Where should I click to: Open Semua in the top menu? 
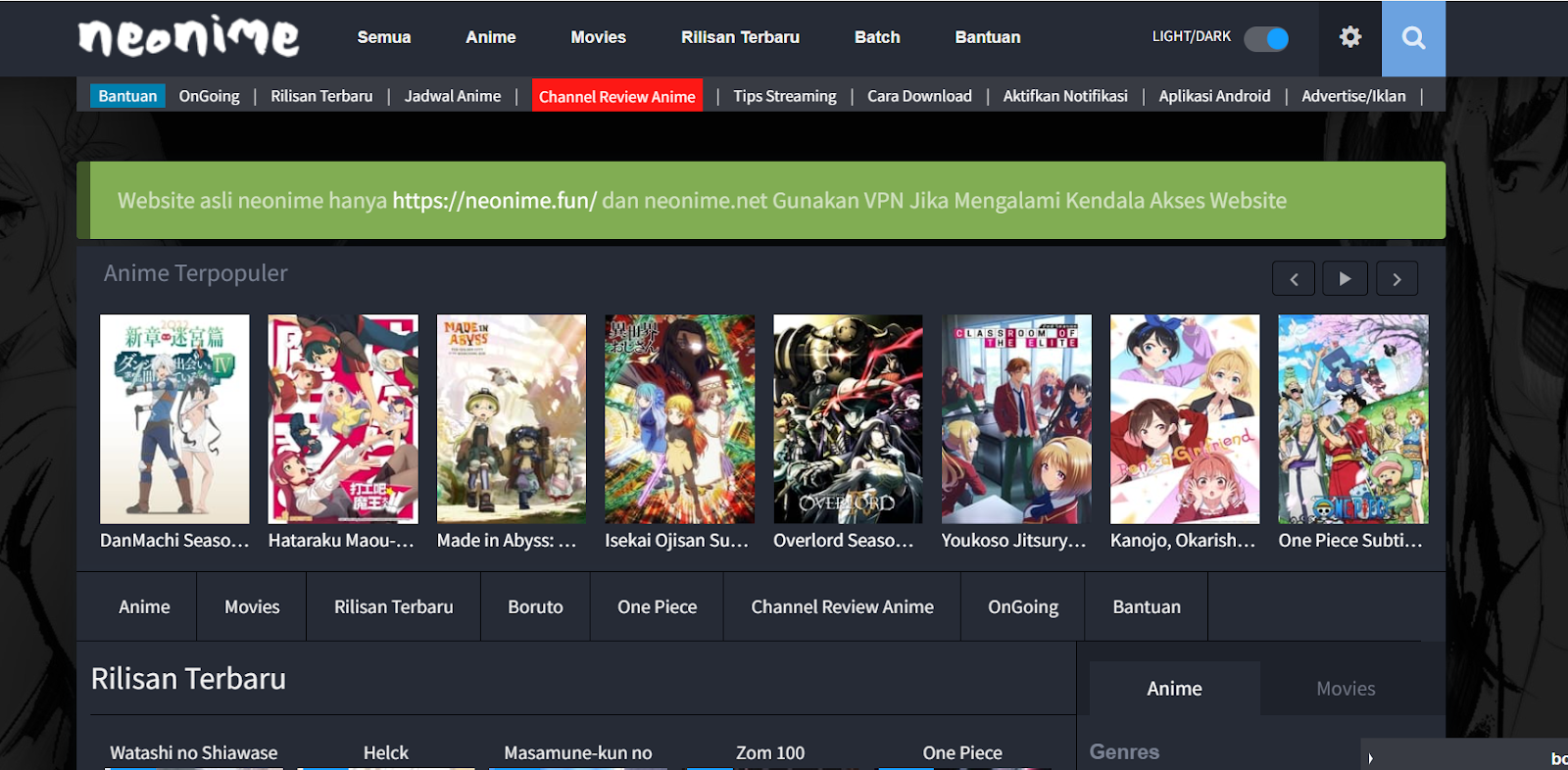pyautogui.click(x=384, y=37)
